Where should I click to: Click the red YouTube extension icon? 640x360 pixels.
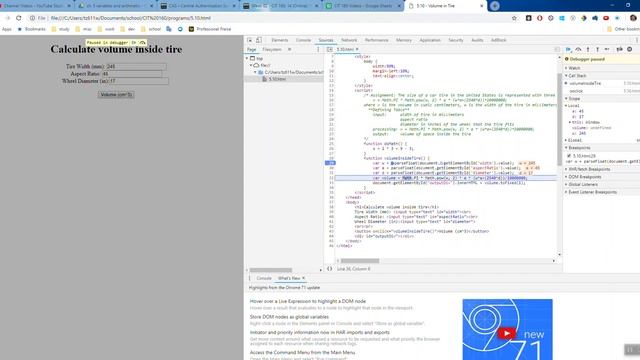point(606,18)
